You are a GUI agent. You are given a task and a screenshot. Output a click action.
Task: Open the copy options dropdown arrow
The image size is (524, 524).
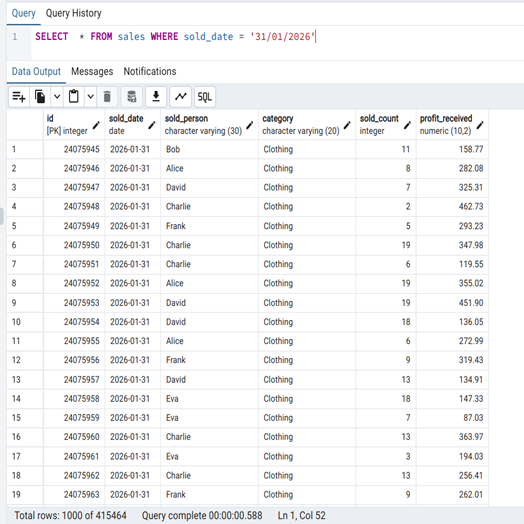[x=57, y=97]
